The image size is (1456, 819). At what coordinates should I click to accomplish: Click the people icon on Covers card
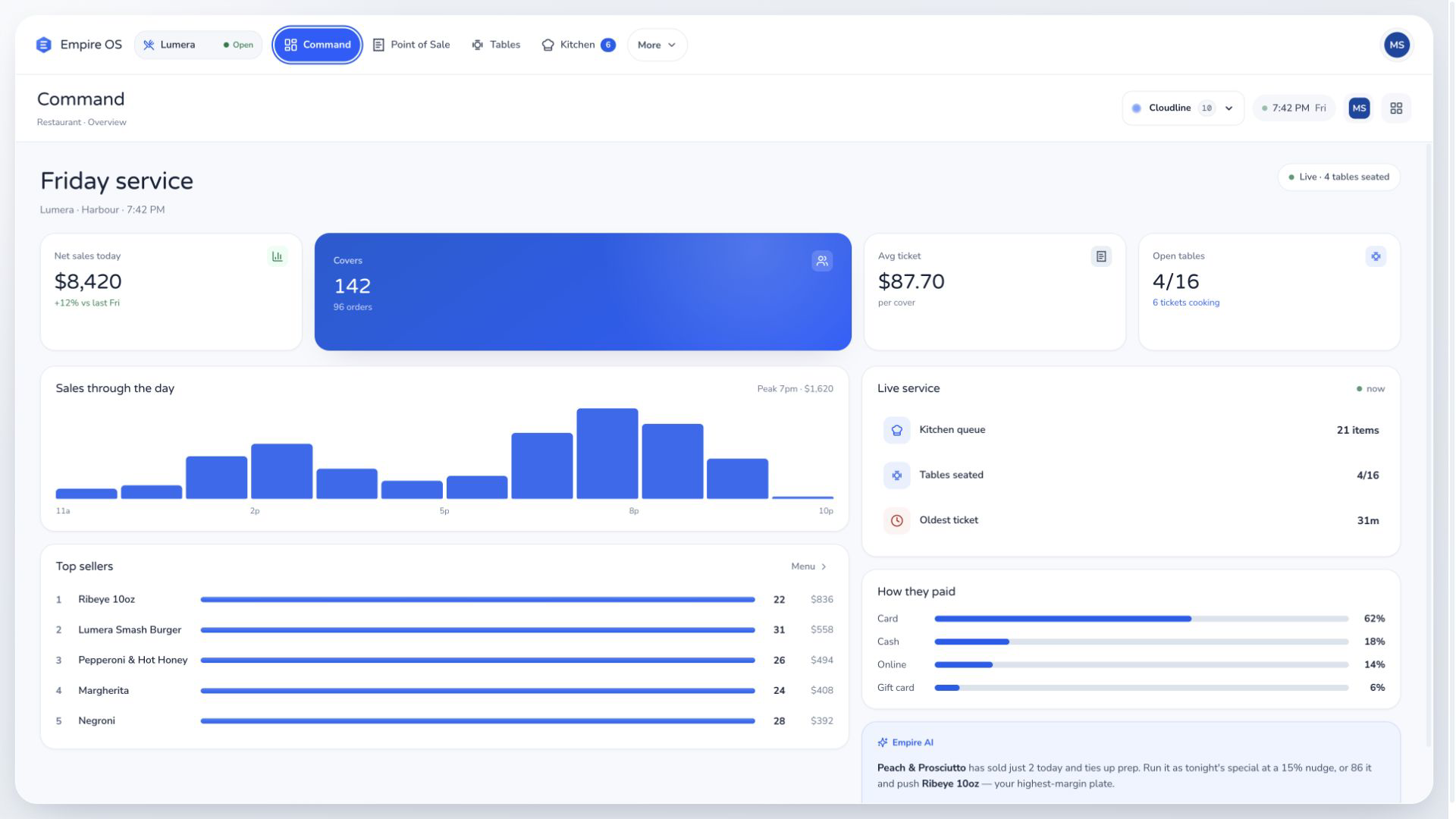[822, 261]
